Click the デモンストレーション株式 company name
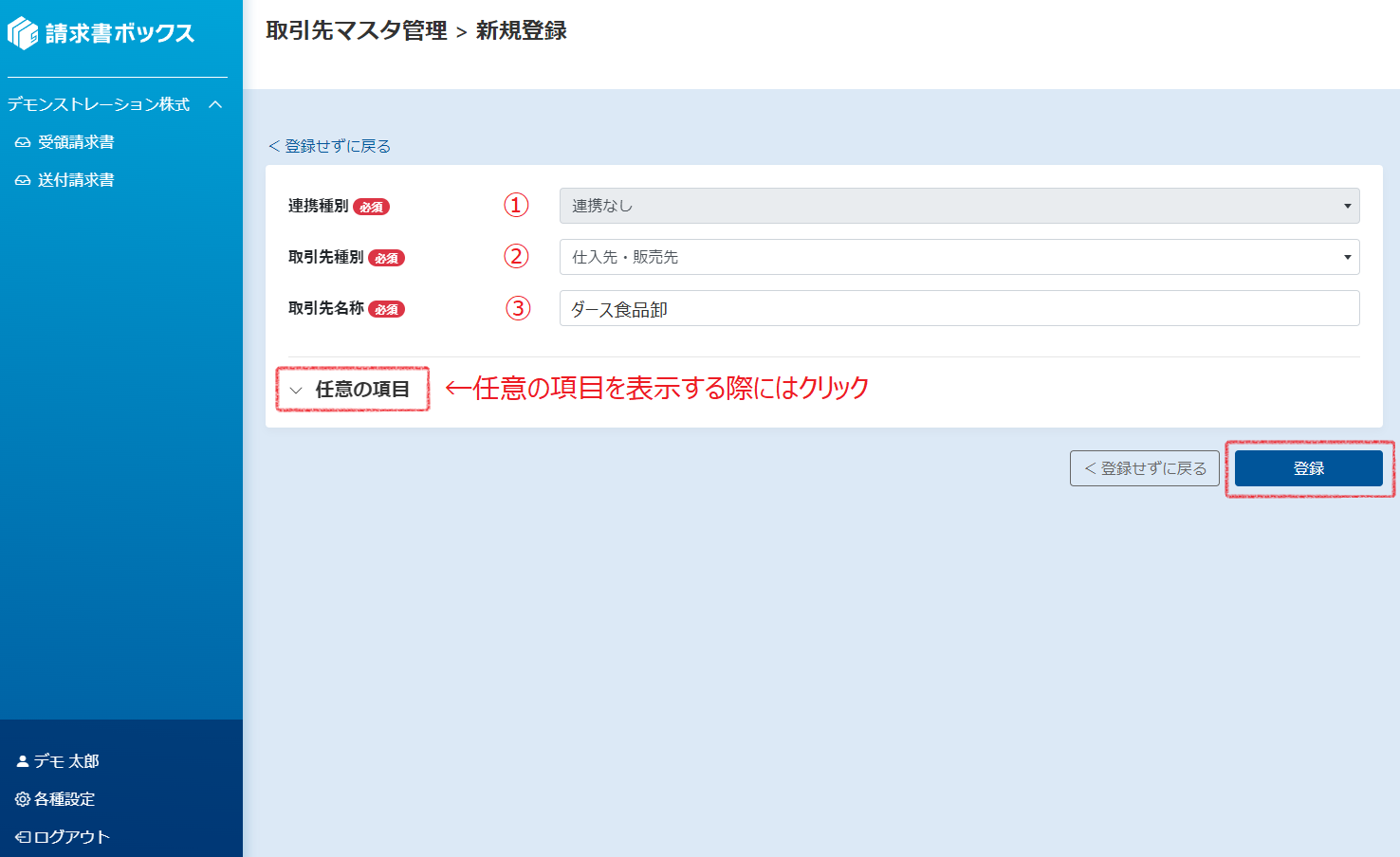 click(99, 104)
